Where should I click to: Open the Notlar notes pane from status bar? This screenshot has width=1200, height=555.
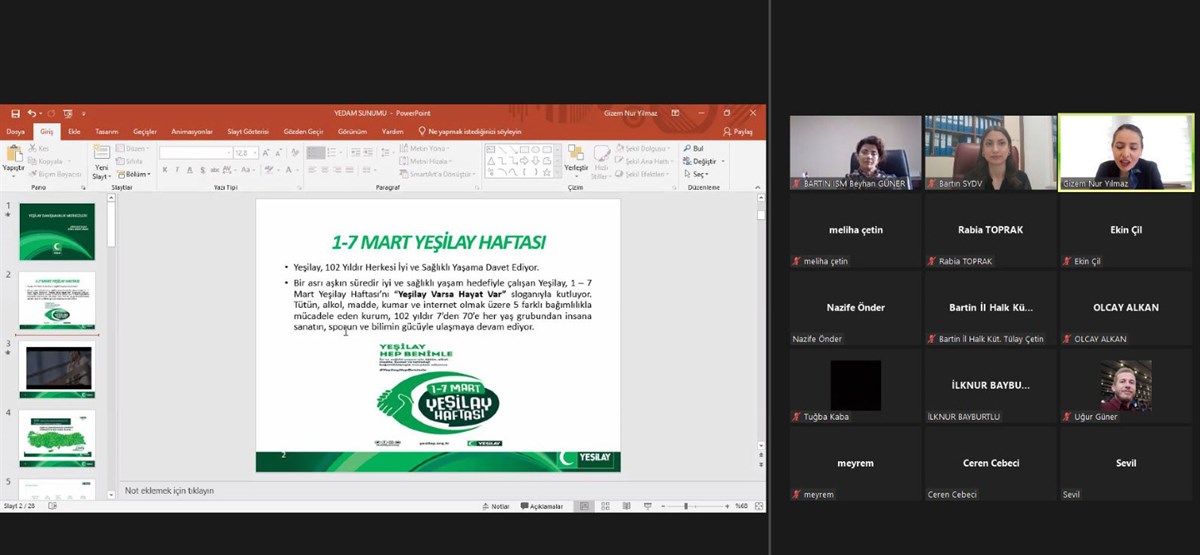tap(496, 506)
